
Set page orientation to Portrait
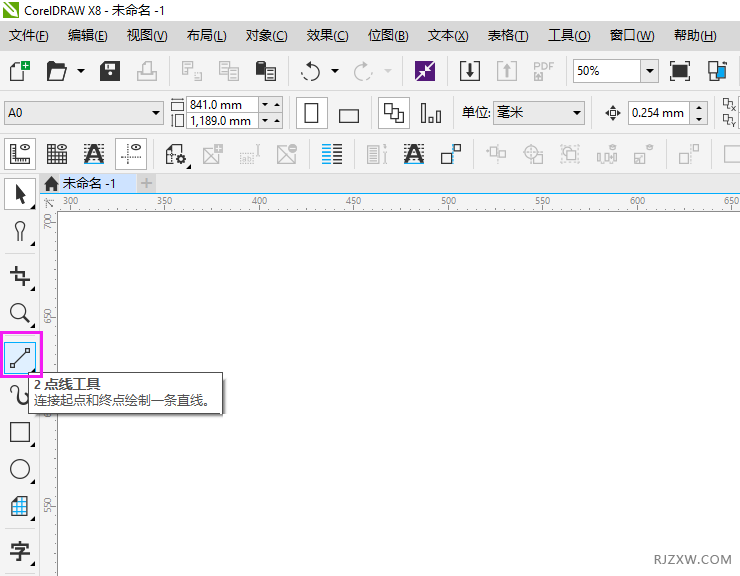point(311,113)
